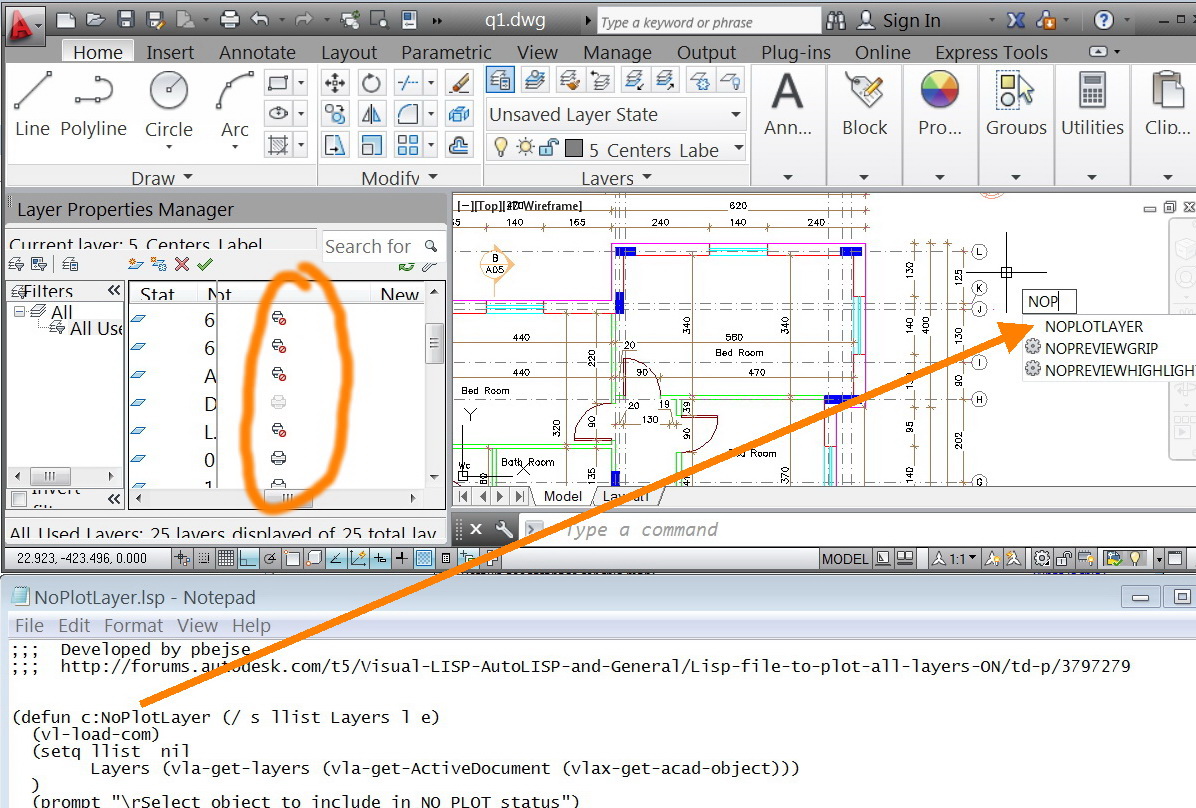Image resolution: width=1196 pixels, height=808 pixels.
Task: Open the Unsaved Layer State dropdown
Action: (x=736, y=115)
